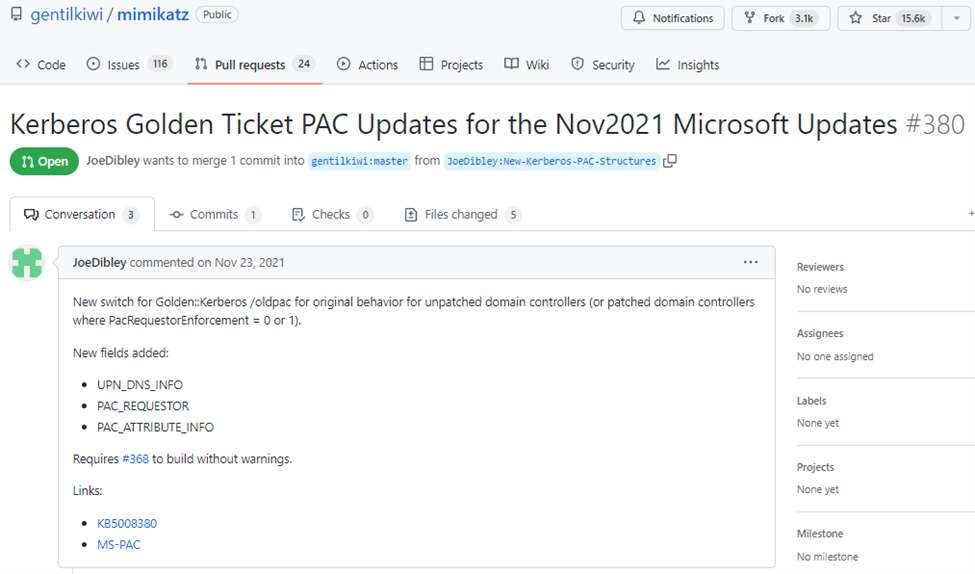Screen dimensions: 975x574
Task: Open the #368 pull request link
Action: click(136, 459)
